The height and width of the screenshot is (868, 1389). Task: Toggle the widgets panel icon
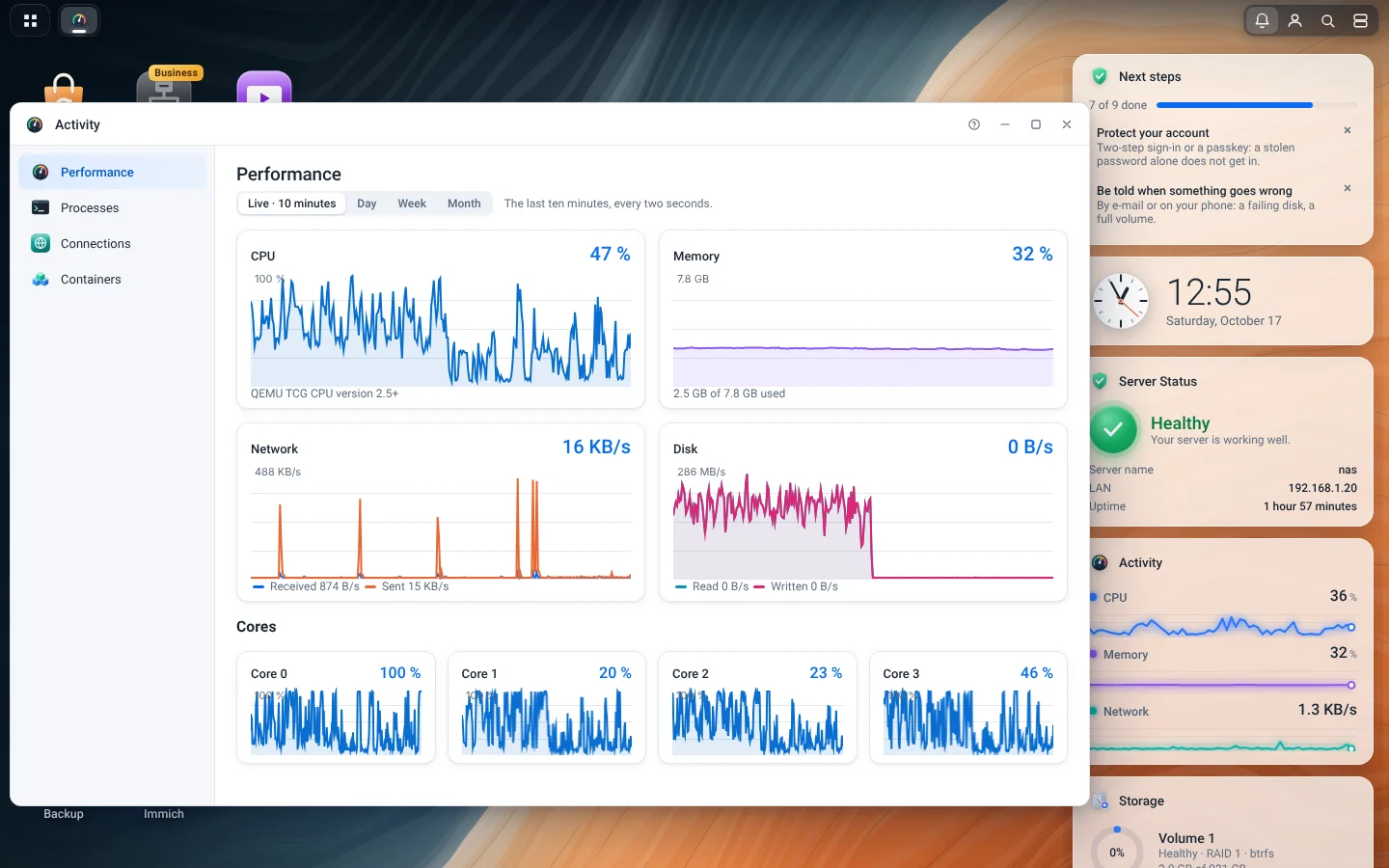pos(1360,20)
